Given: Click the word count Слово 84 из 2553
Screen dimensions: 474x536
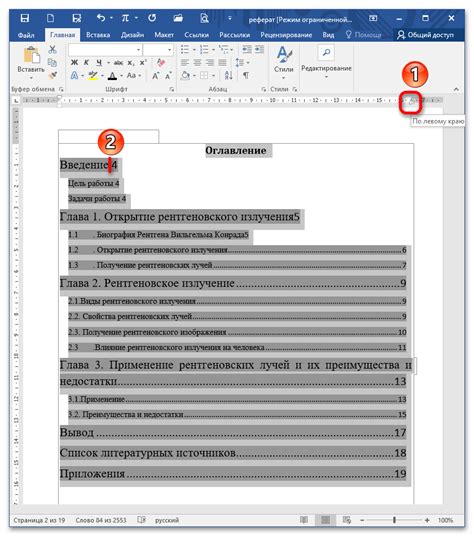Looking at the screenshot, I should click(x=101, y=520).
